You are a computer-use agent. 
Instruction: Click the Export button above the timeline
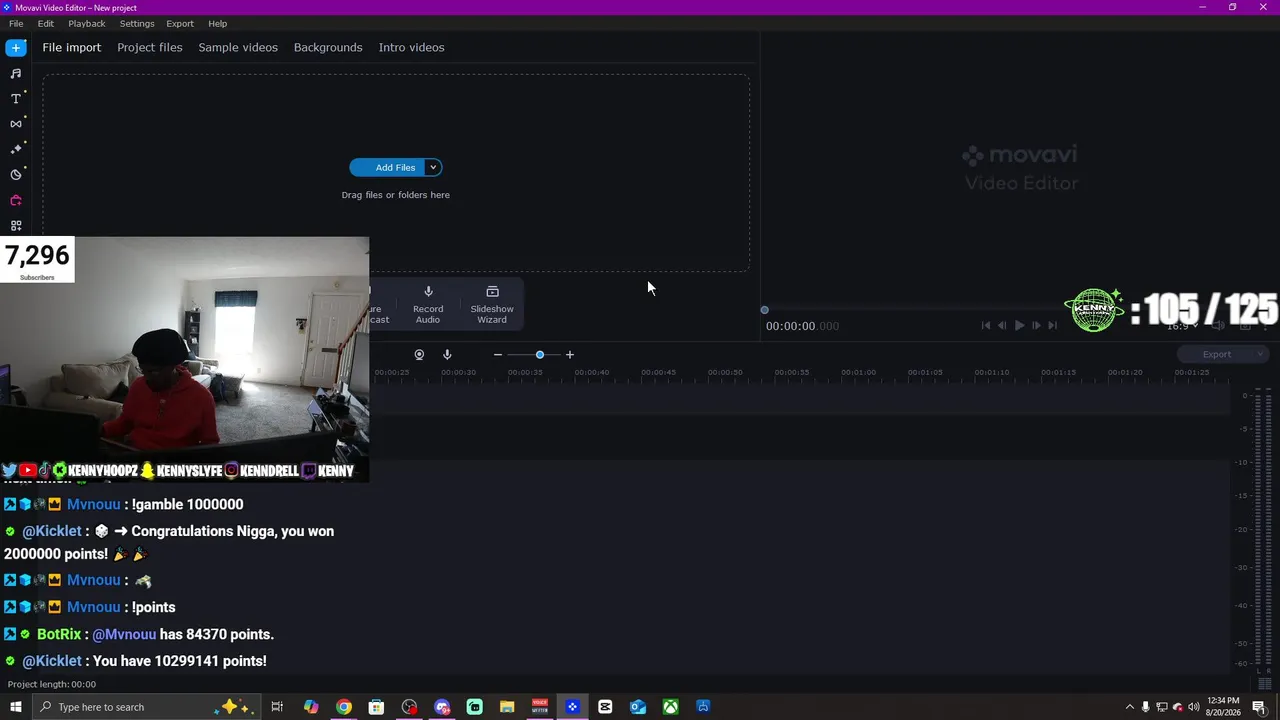coord(1216,354)
